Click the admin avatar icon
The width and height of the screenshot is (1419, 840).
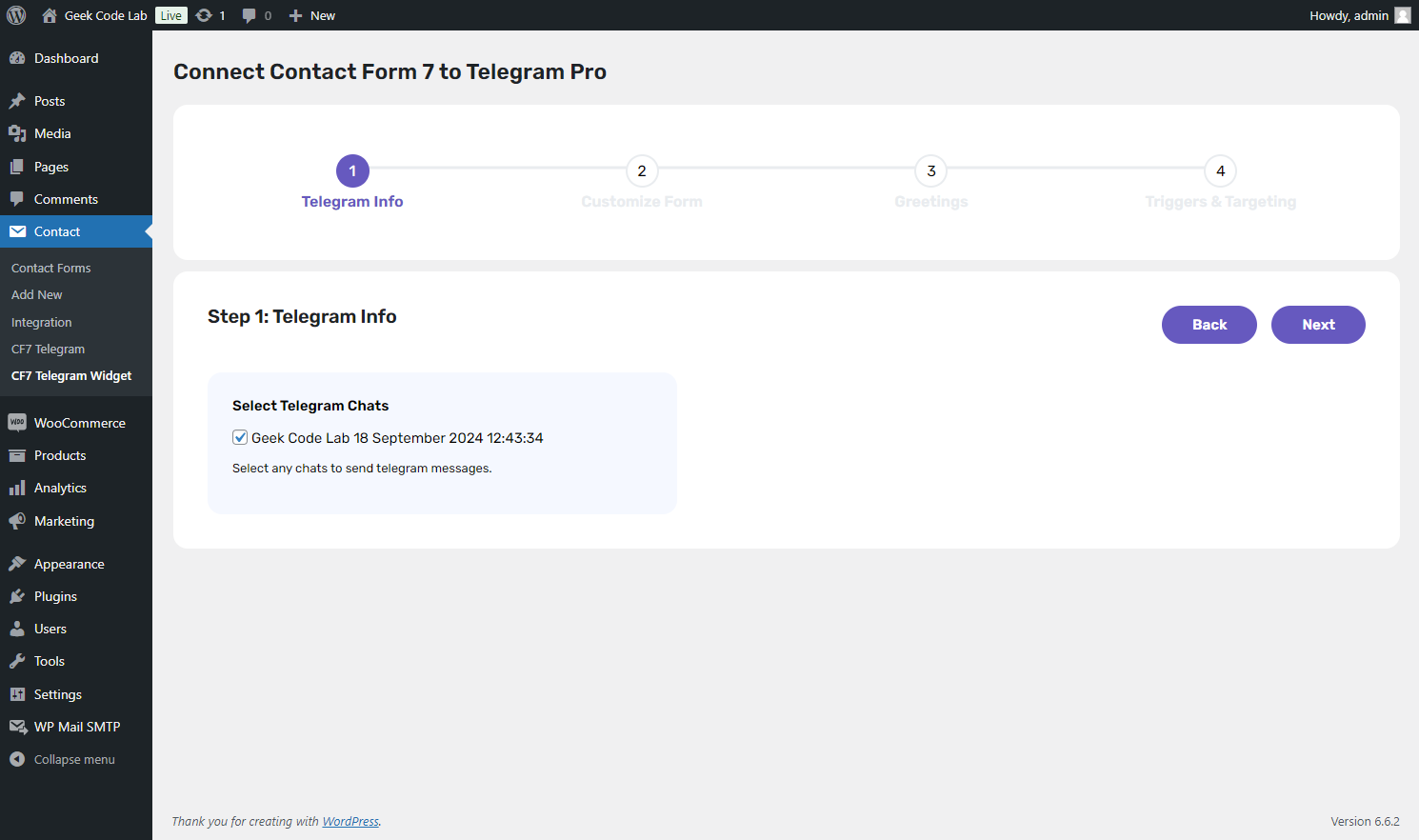click(1403, 15)
